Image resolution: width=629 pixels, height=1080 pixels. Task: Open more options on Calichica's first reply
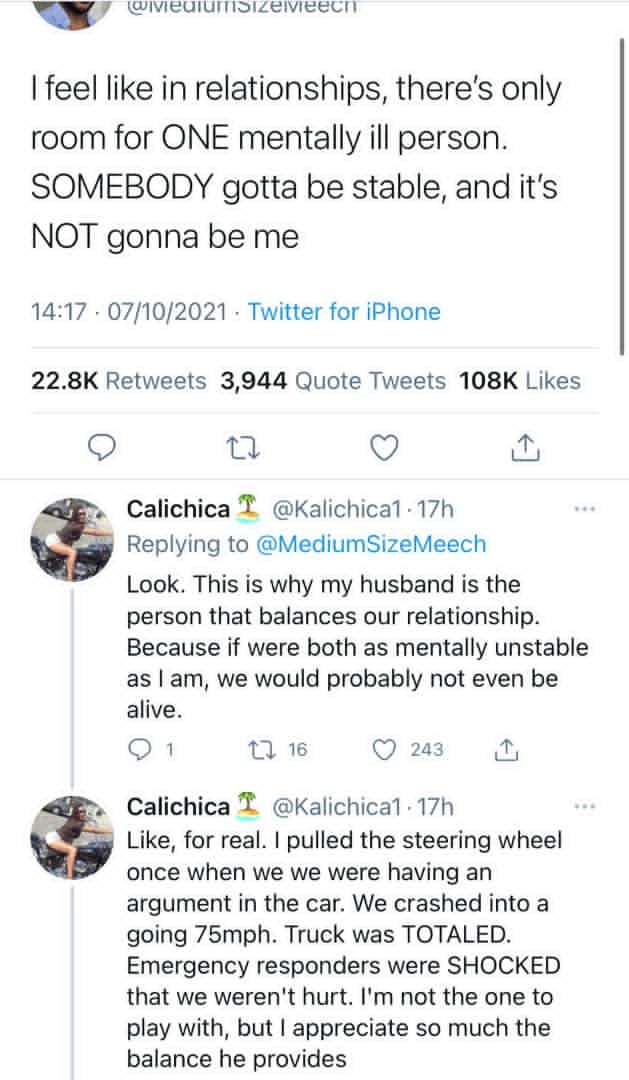point(584,509)
